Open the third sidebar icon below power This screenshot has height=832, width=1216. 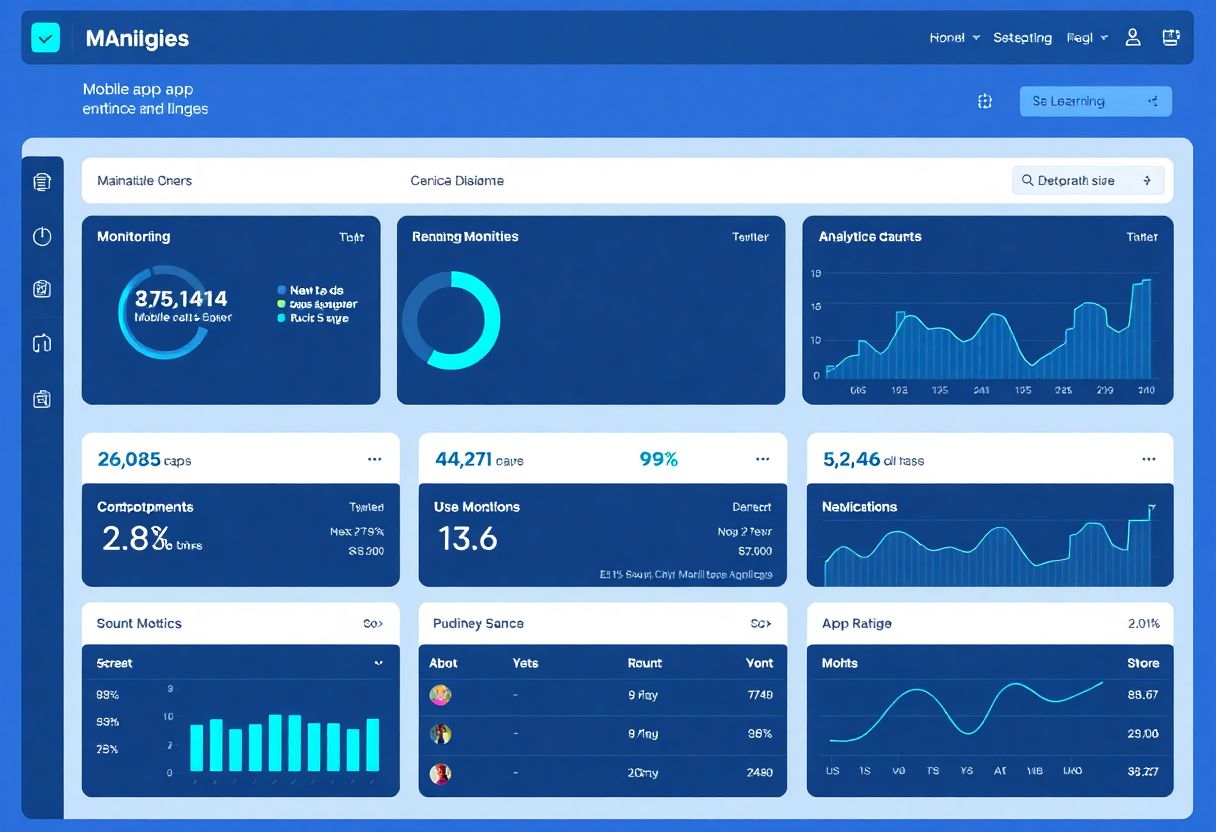tap(42, 289)
